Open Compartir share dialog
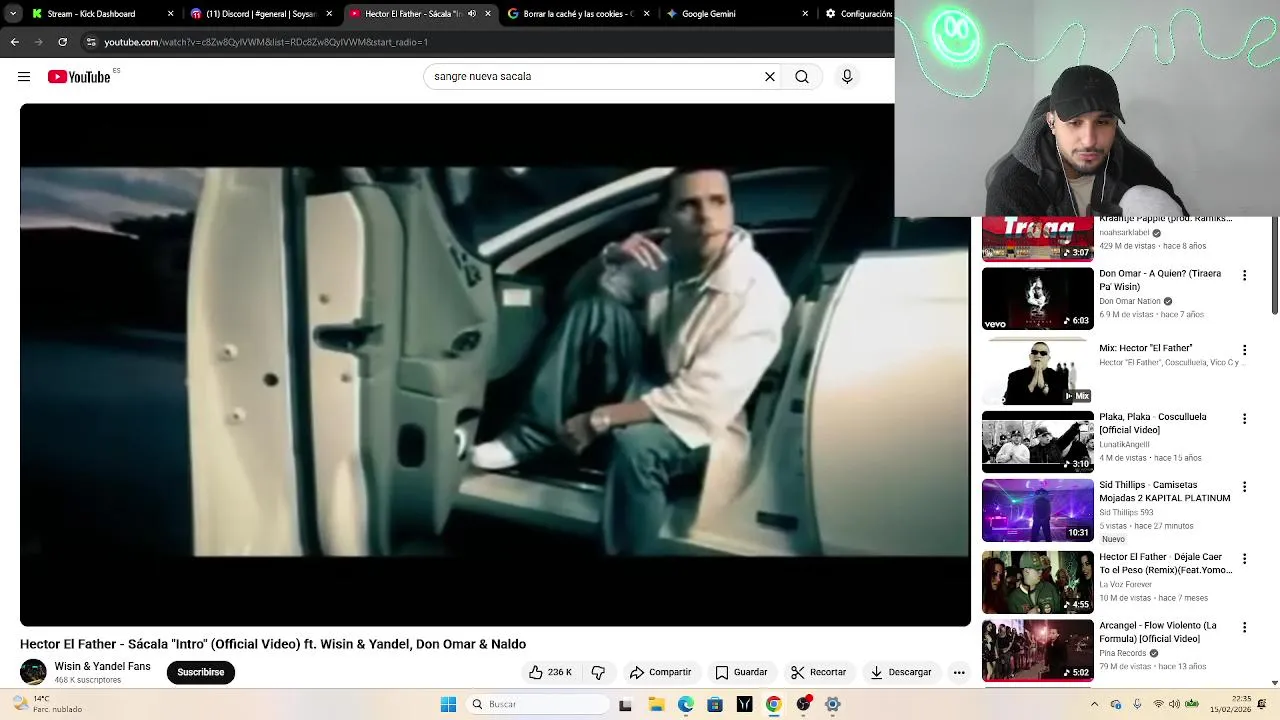 [660, 672]
